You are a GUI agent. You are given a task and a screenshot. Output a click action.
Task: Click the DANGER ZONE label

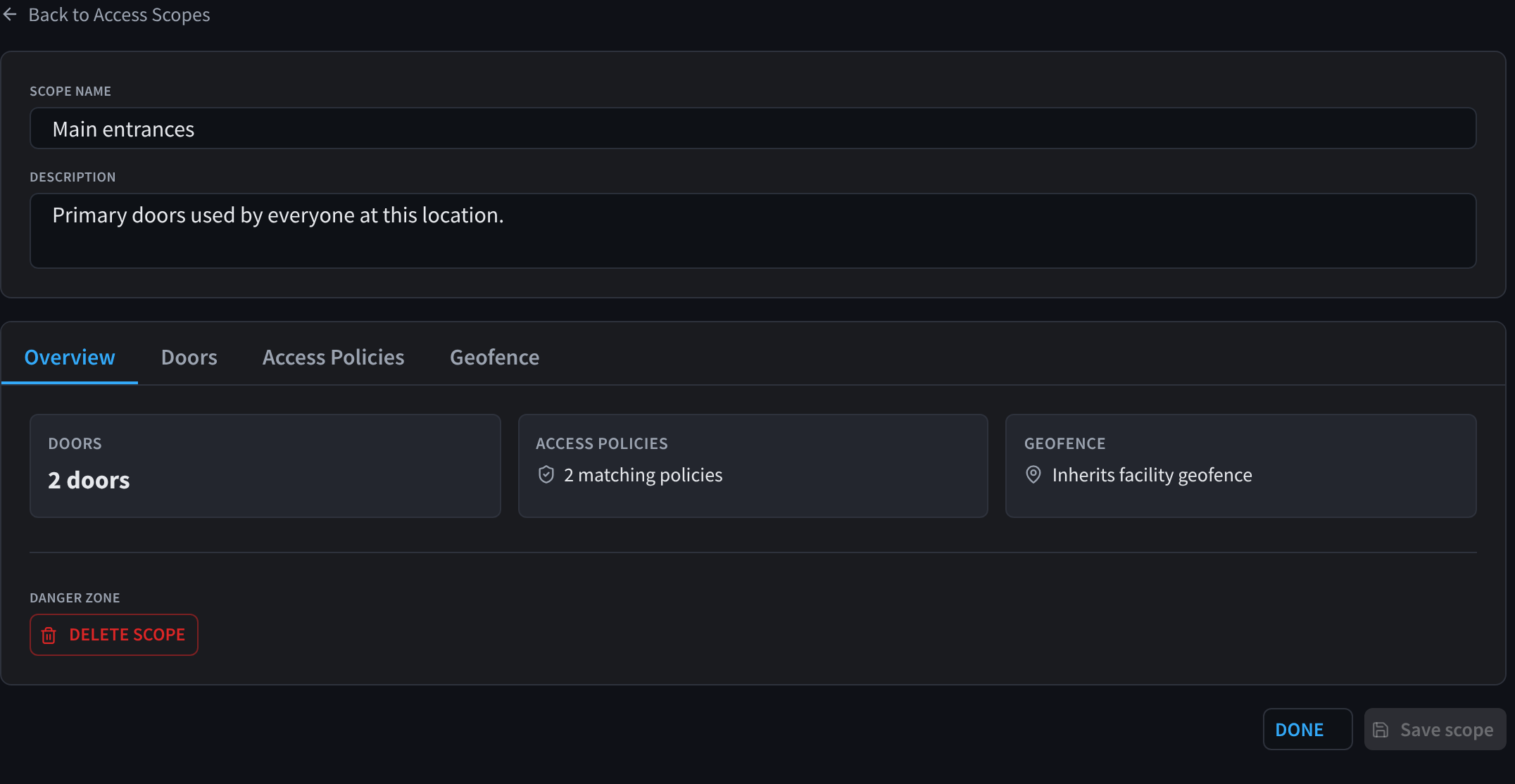75,598
